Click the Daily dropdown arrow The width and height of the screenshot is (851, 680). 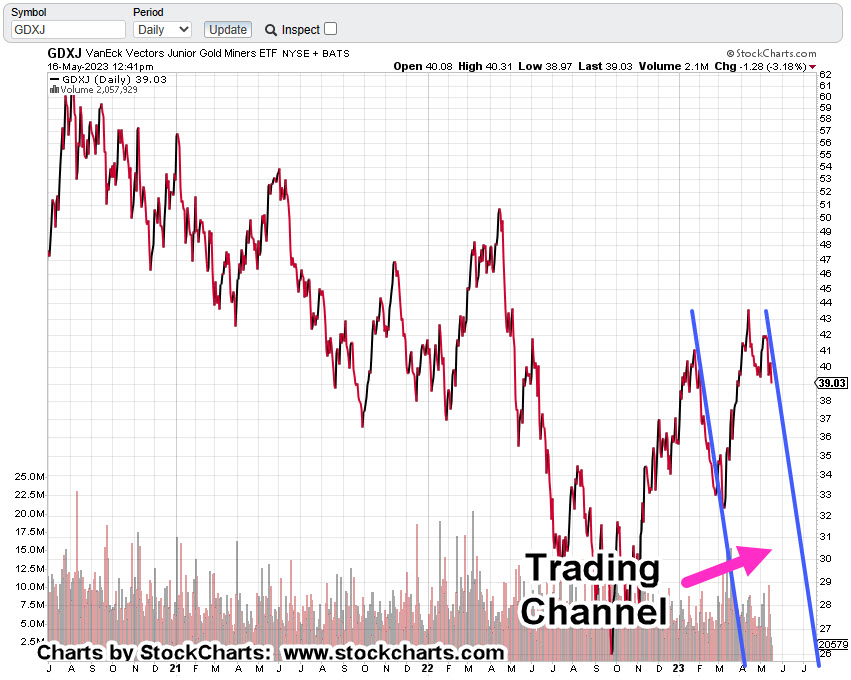click(x=183, y=30)
